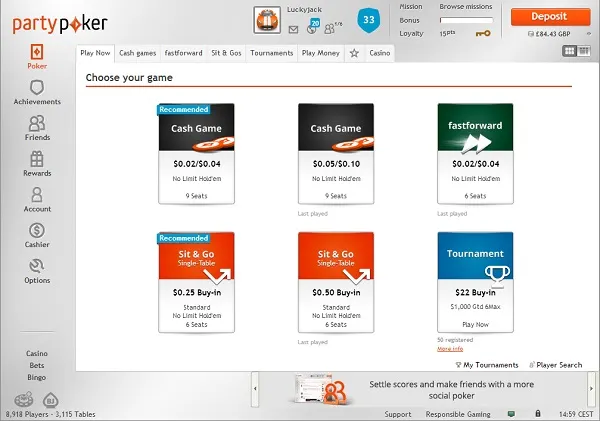This screenshot has height=421, width=600.
Task: Open the mail envelope icon
Action: tap(293, 29)
